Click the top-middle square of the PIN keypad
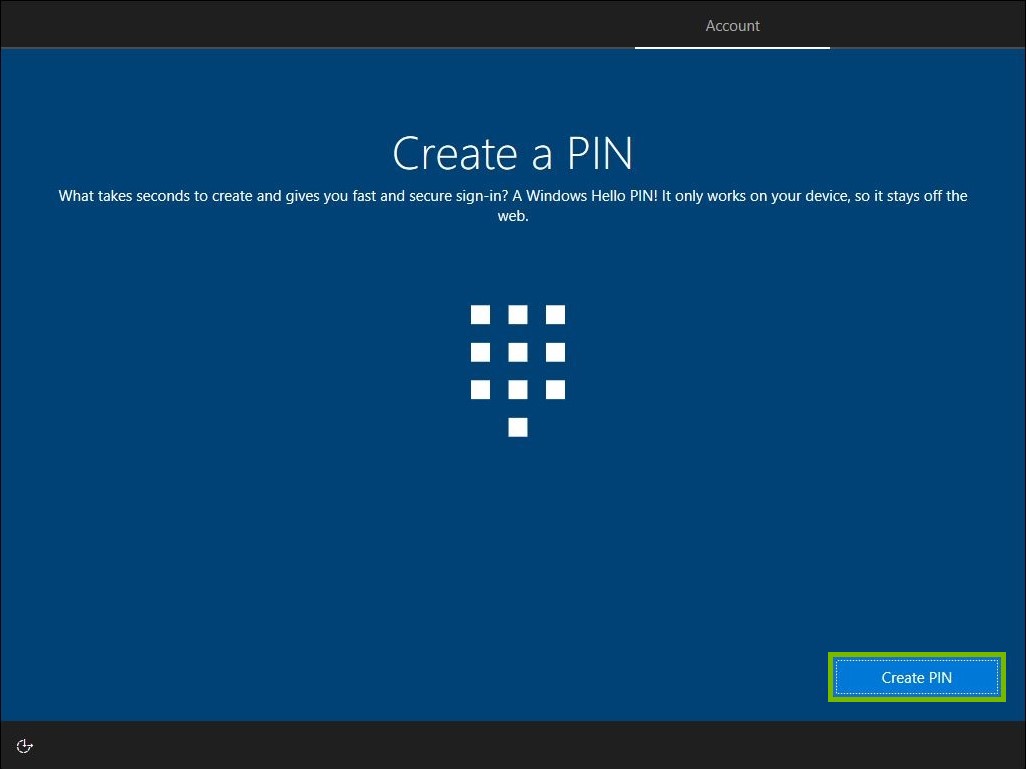This screenshot has height=769, width=1026. point(517,314)
